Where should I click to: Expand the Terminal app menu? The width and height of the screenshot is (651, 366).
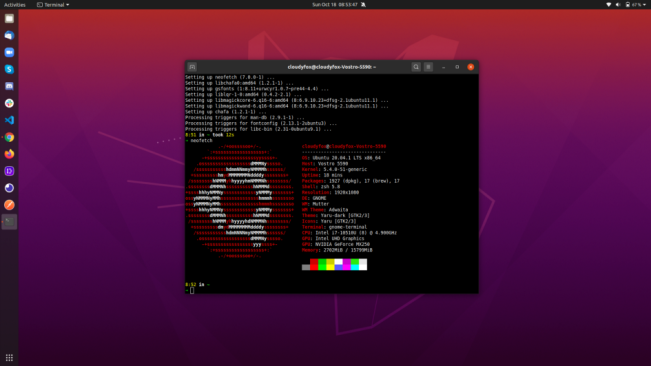tap(53, 5)
